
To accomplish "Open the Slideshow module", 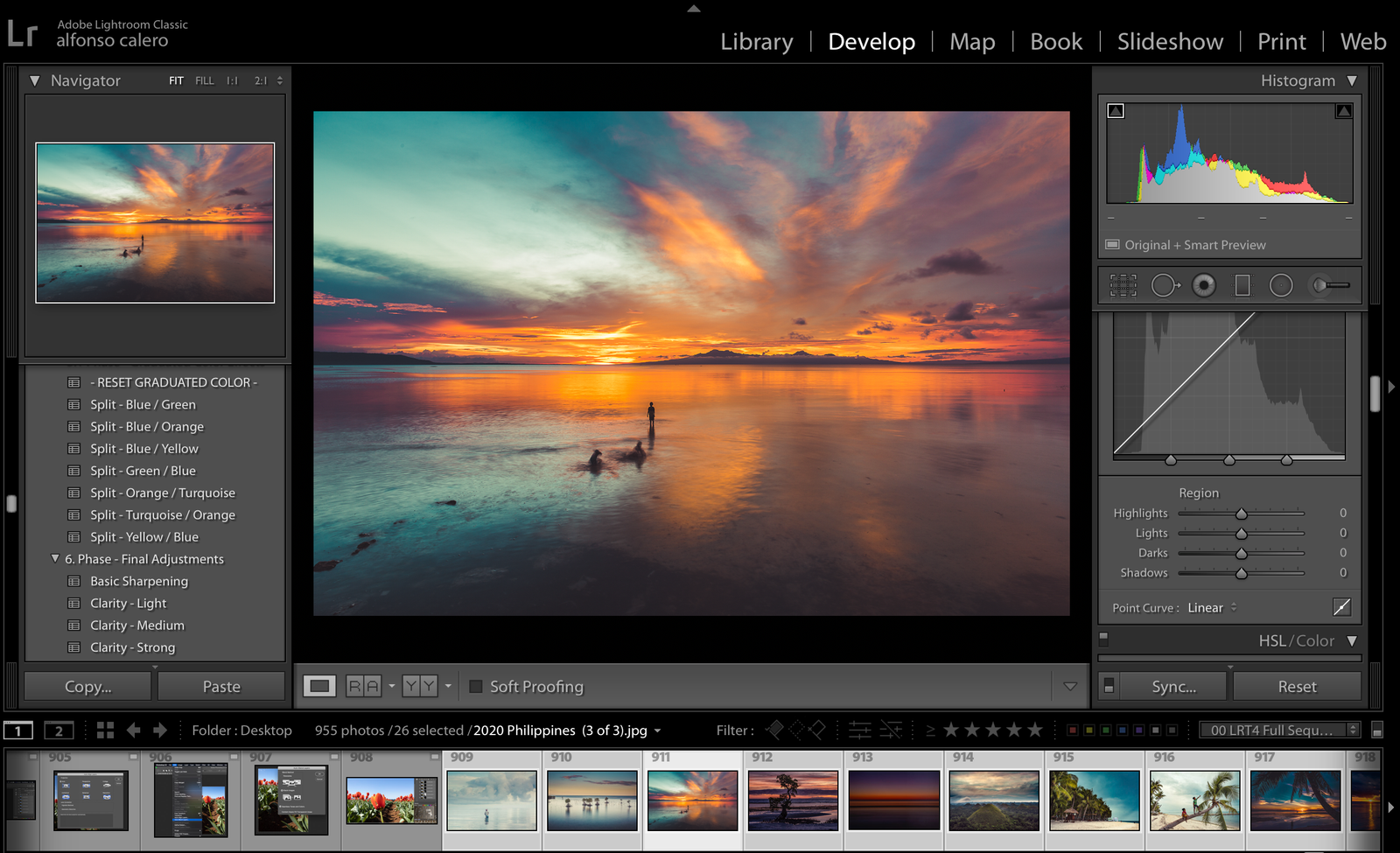I will point(1170,41).
